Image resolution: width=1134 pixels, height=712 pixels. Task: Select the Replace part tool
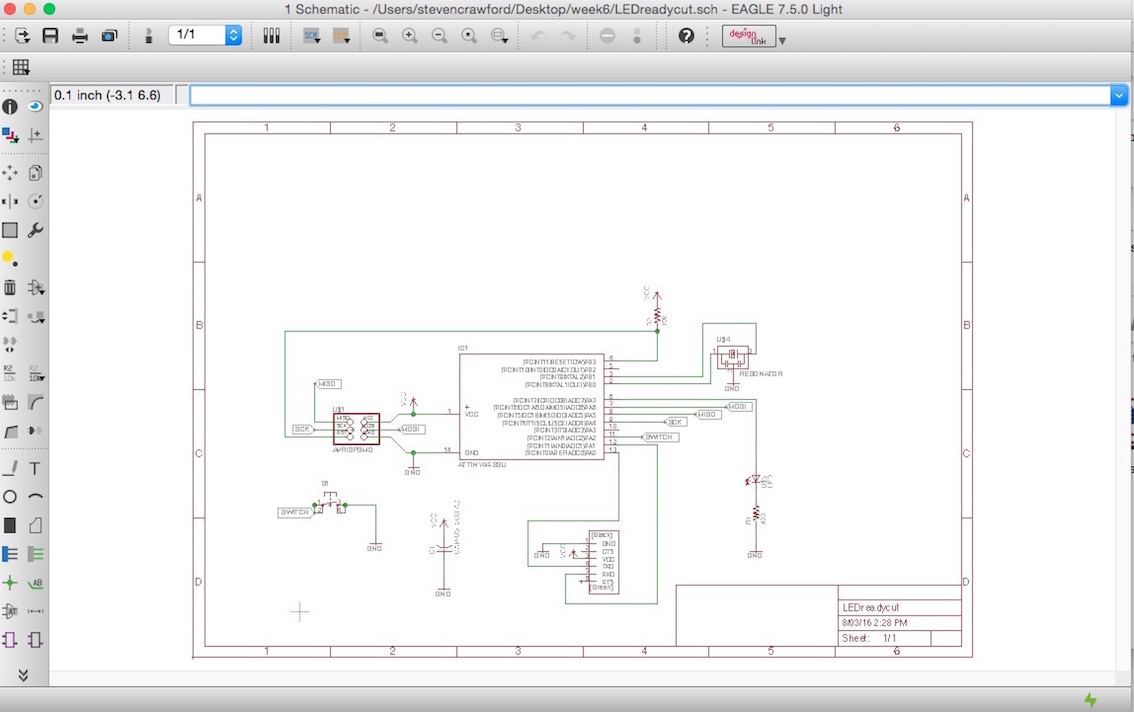[x=35, y=316]
